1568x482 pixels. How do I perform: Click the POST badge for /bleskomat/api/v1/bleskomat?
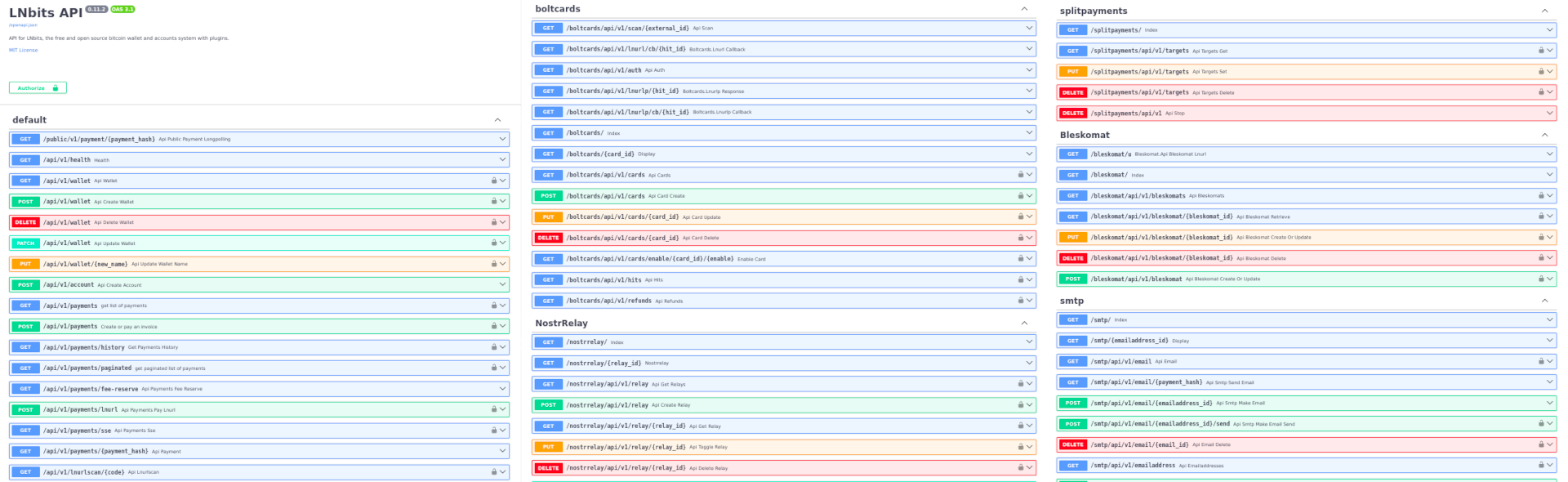[1073, 279]
